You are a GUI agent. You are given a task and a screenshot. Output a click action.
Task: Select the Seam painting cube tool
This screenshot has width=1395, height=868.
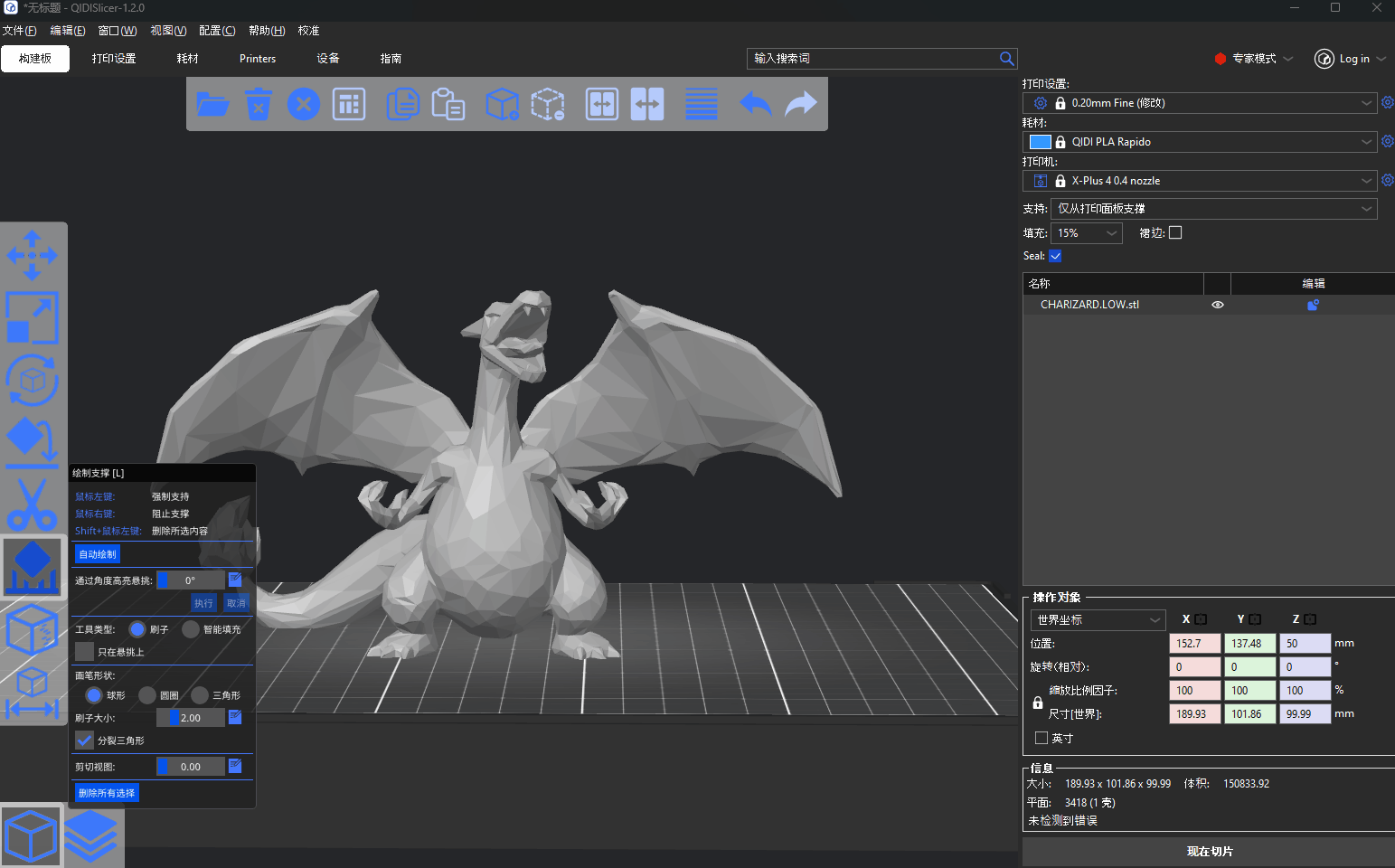click(x=32, y=629)
